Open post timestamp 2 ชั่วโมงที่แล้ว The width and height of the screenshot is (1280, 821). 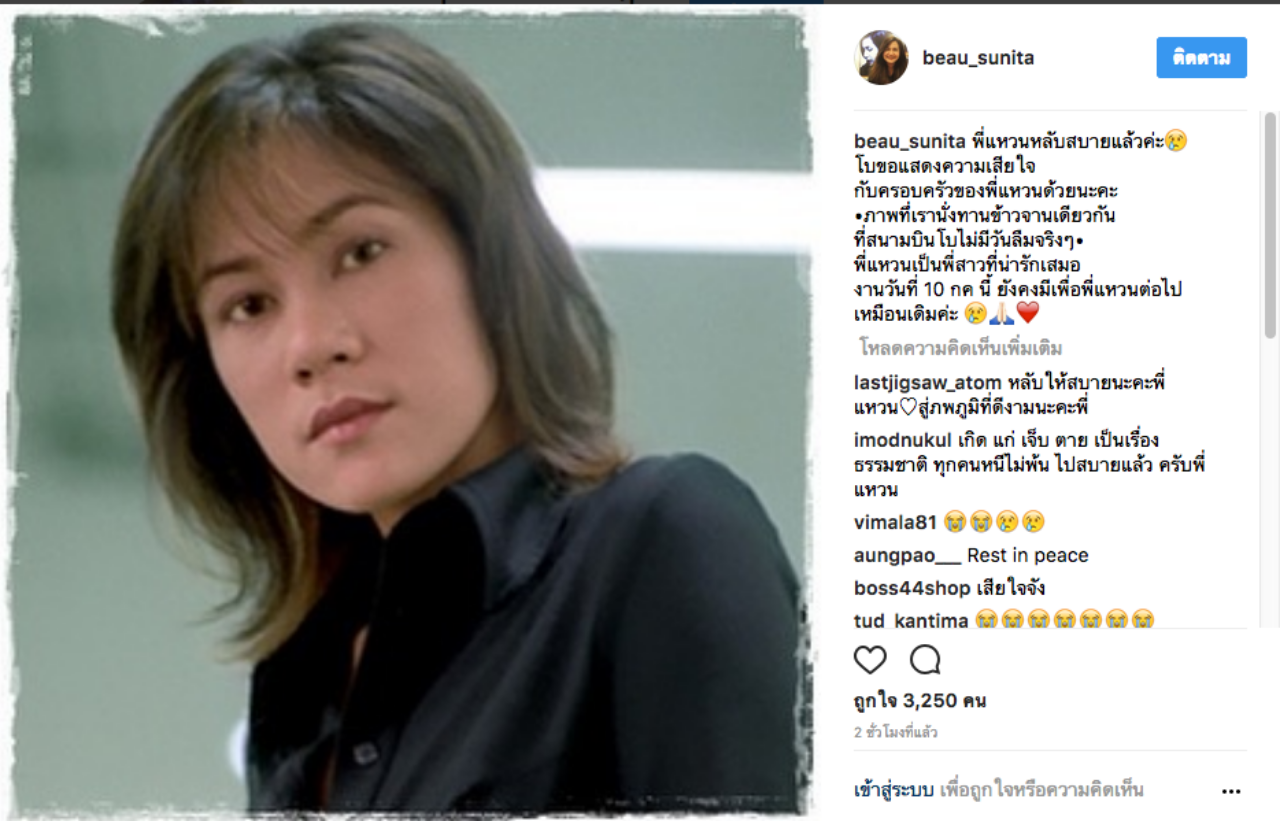click(x=896, y=733)
